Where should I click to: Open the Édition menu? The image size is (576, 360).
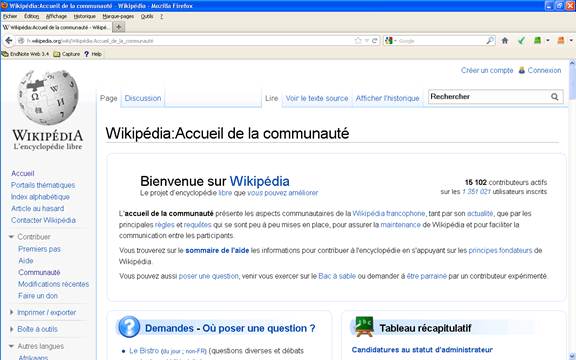point(32,16)
